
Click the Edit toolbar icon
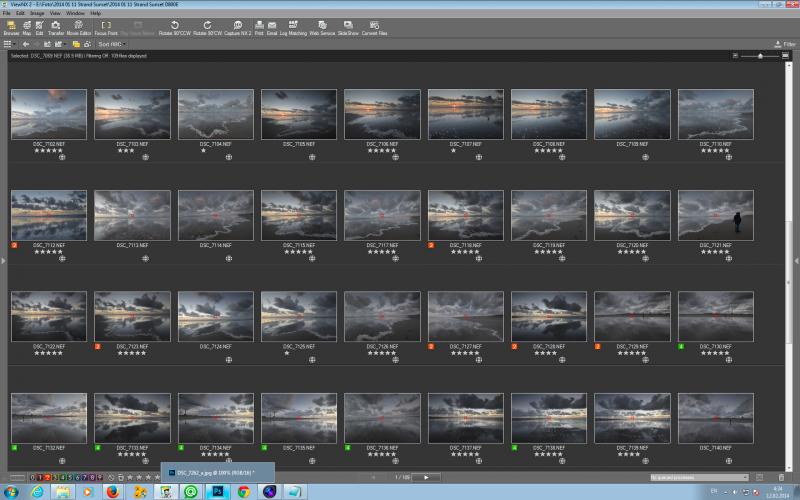39,28
